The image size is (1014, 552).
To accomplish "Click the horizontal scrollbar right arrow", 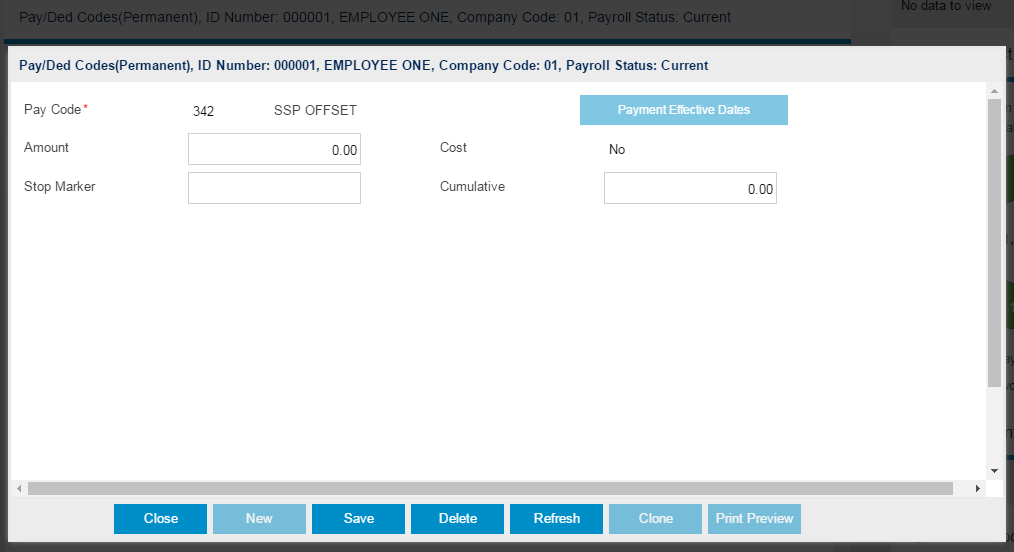I will point(978,489).
